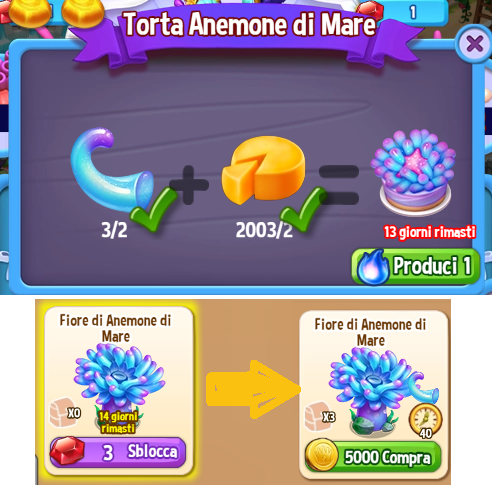
Task: Click the Torta Anemone di Mare banner title
Action: tap(250, 24)
